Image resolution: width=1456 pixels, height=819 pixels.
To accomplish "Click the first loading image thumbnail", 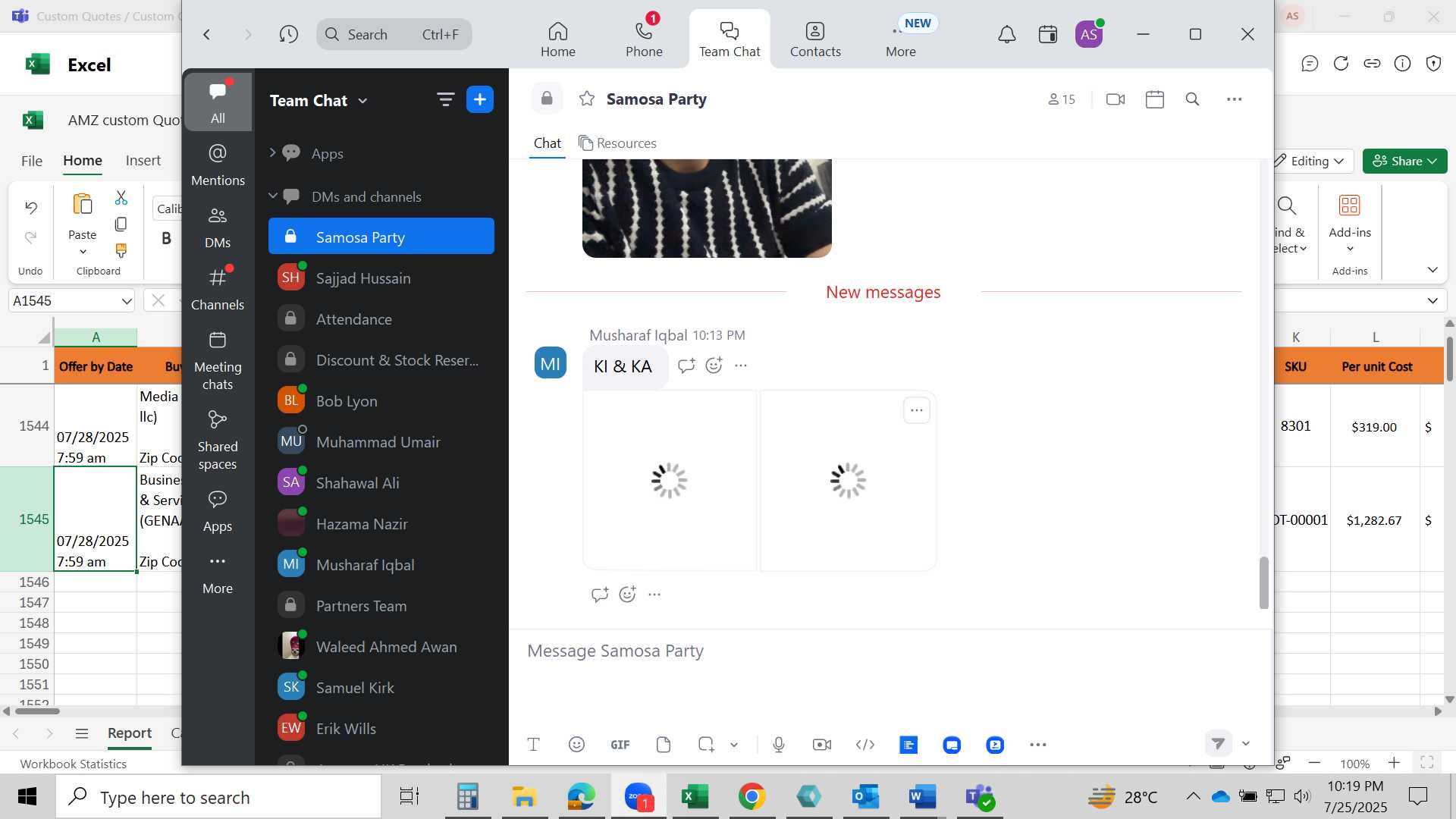I will (670, 481).
